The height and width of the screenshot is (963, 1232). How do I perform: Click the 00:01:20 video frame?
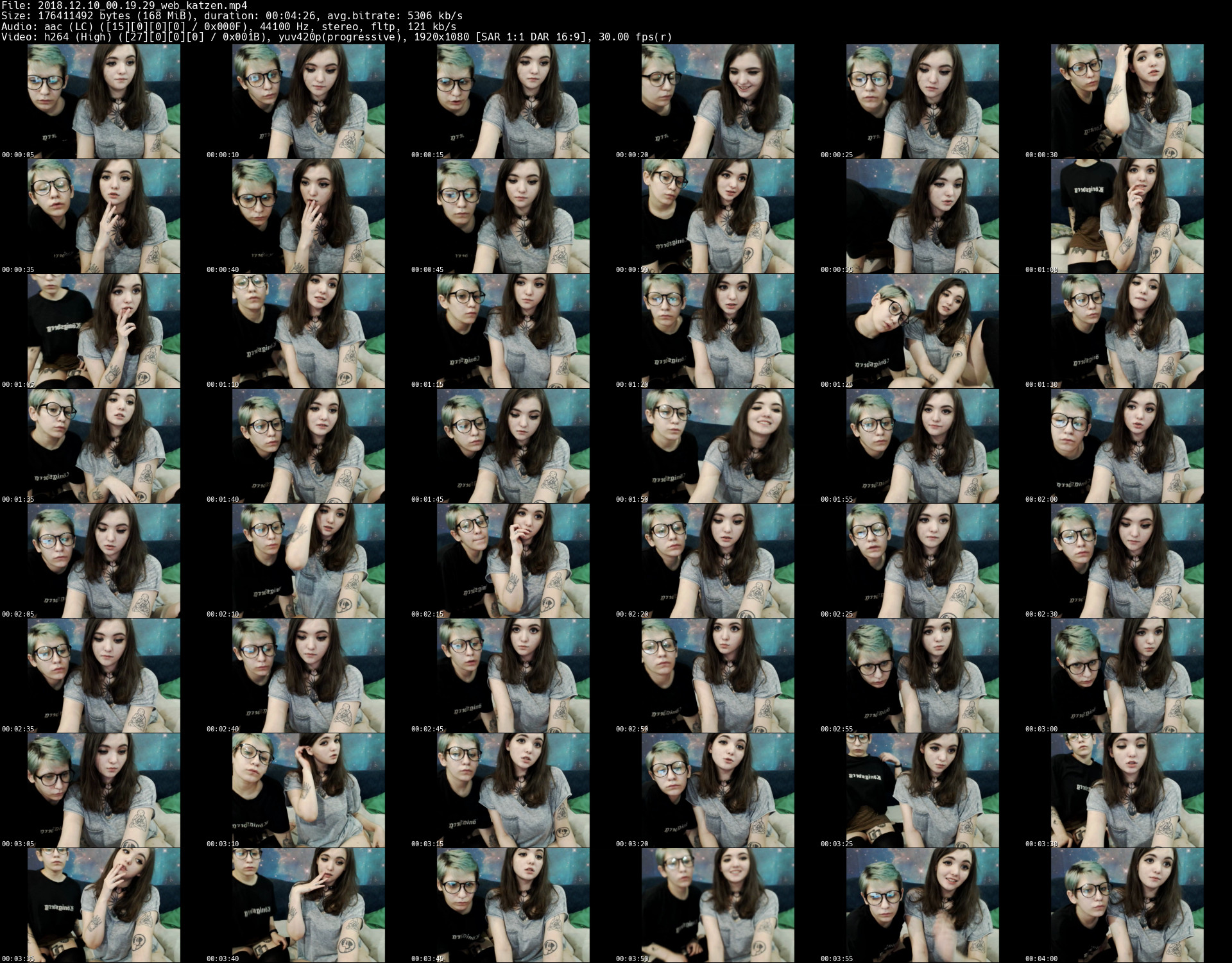click(x=718, y=331)
